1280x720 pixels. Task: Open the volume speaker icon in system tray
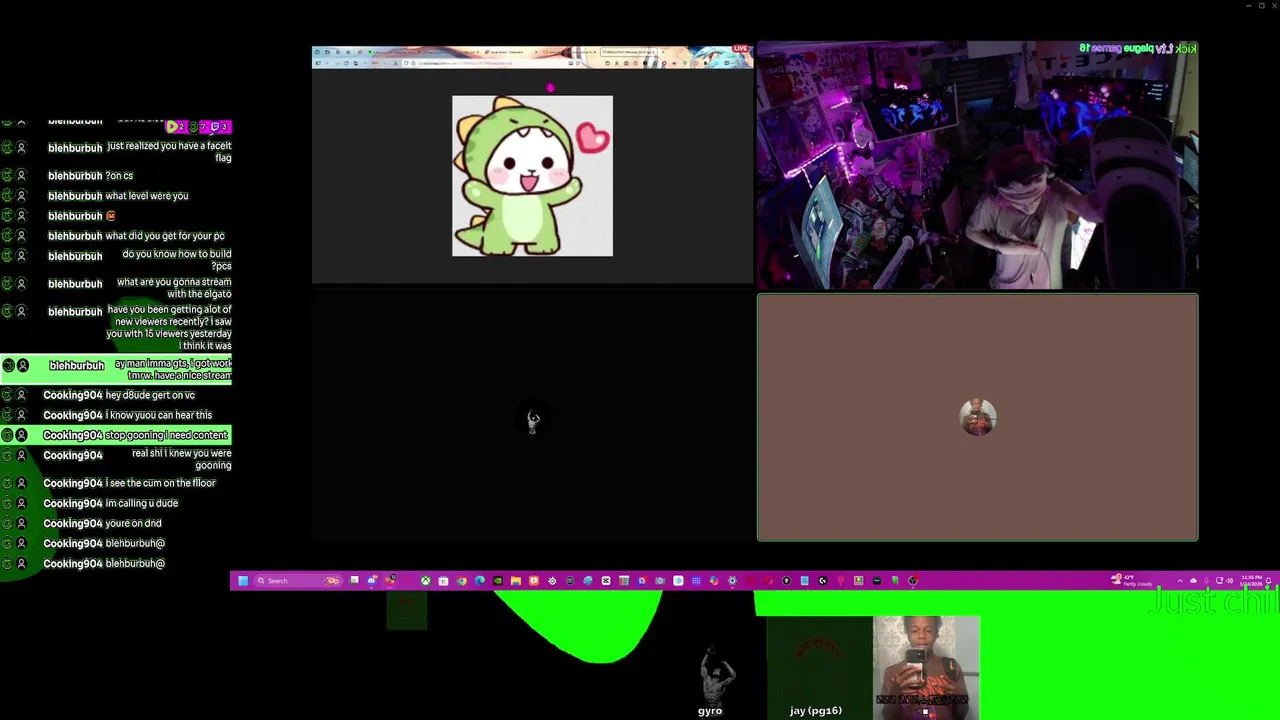tap(1230, 580)
